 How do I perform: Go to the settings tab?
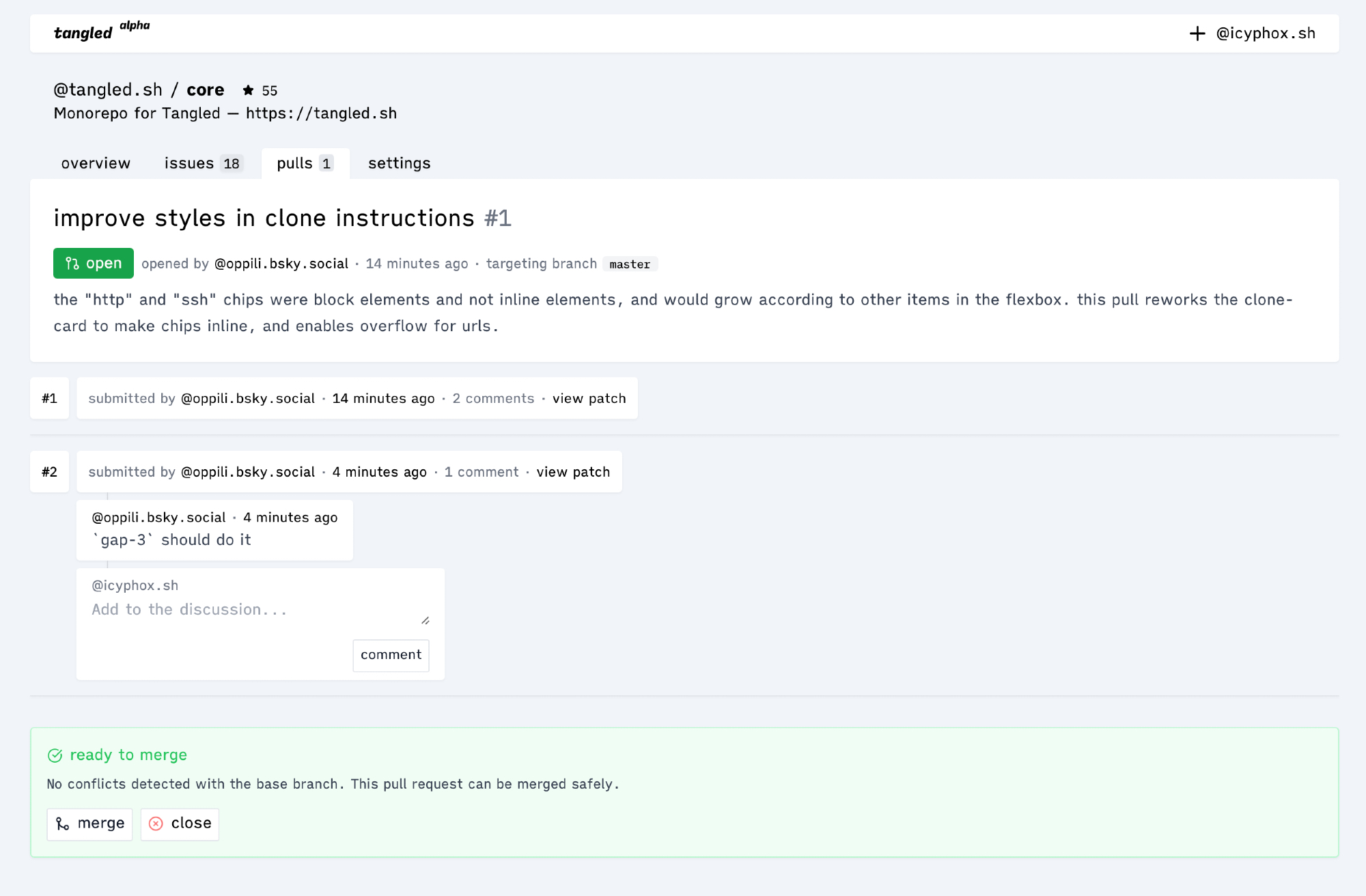click(399, 163)
